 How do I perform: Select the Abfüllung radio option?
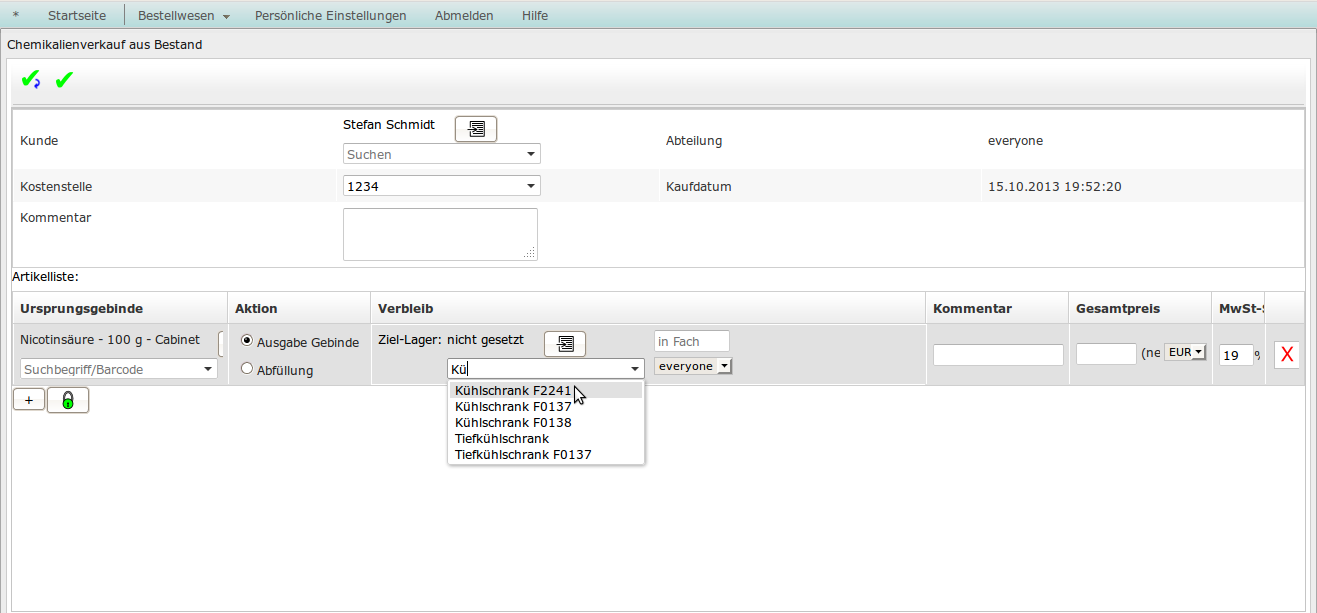coord(247,369)
